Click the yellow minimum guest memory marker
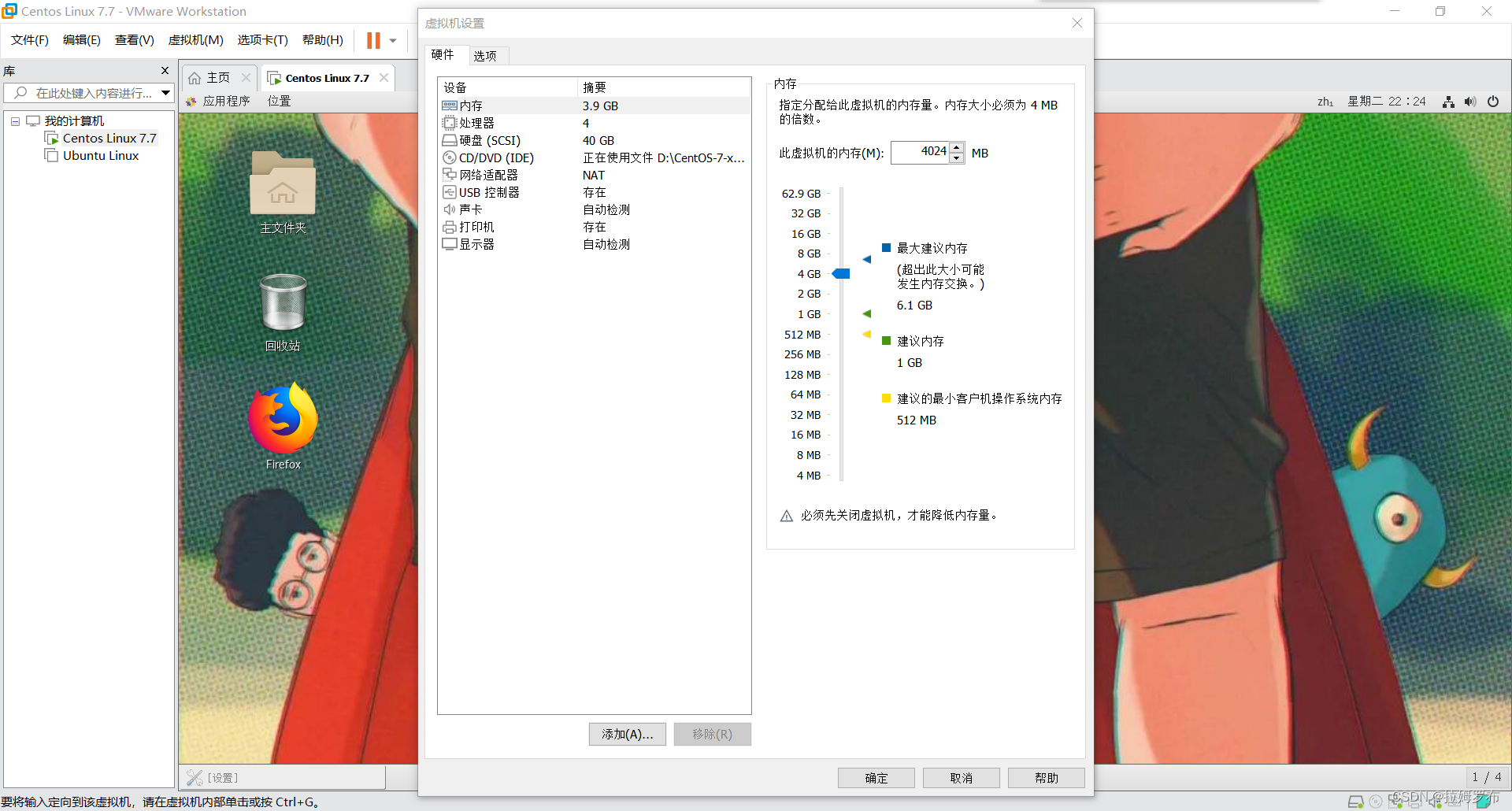This screenshot has width=1512, height=811. click(x=867, y=335)
